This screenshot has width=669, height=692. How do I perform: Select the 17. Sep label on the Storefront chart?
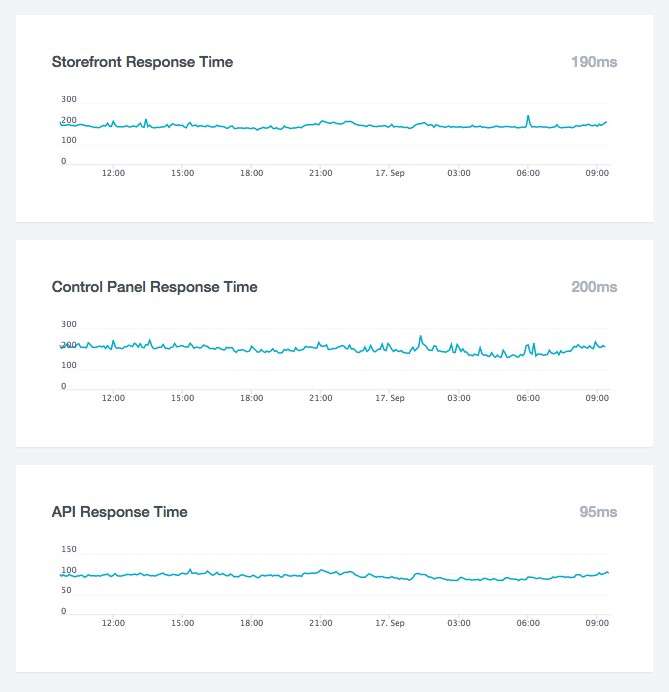pos(389,173)
